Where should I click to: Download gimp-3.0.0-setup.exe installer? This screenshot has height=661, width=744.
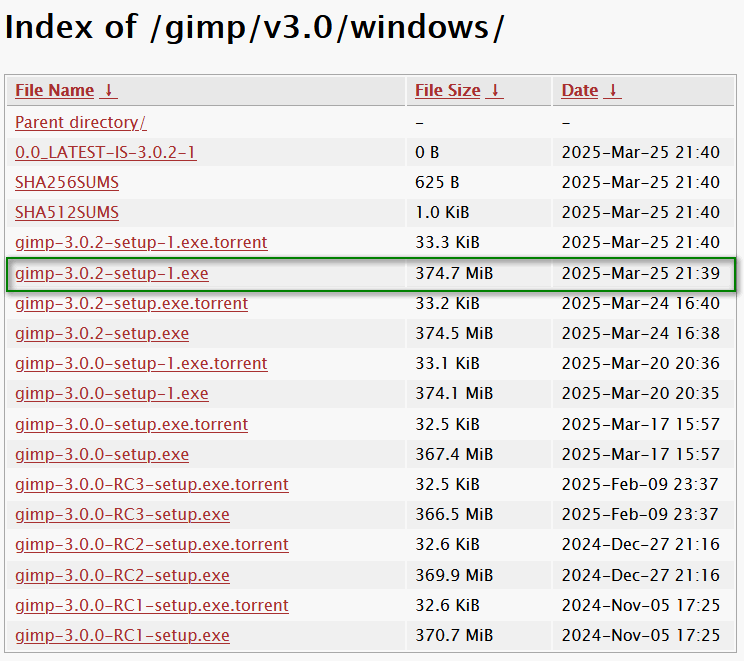pos(102,455)
